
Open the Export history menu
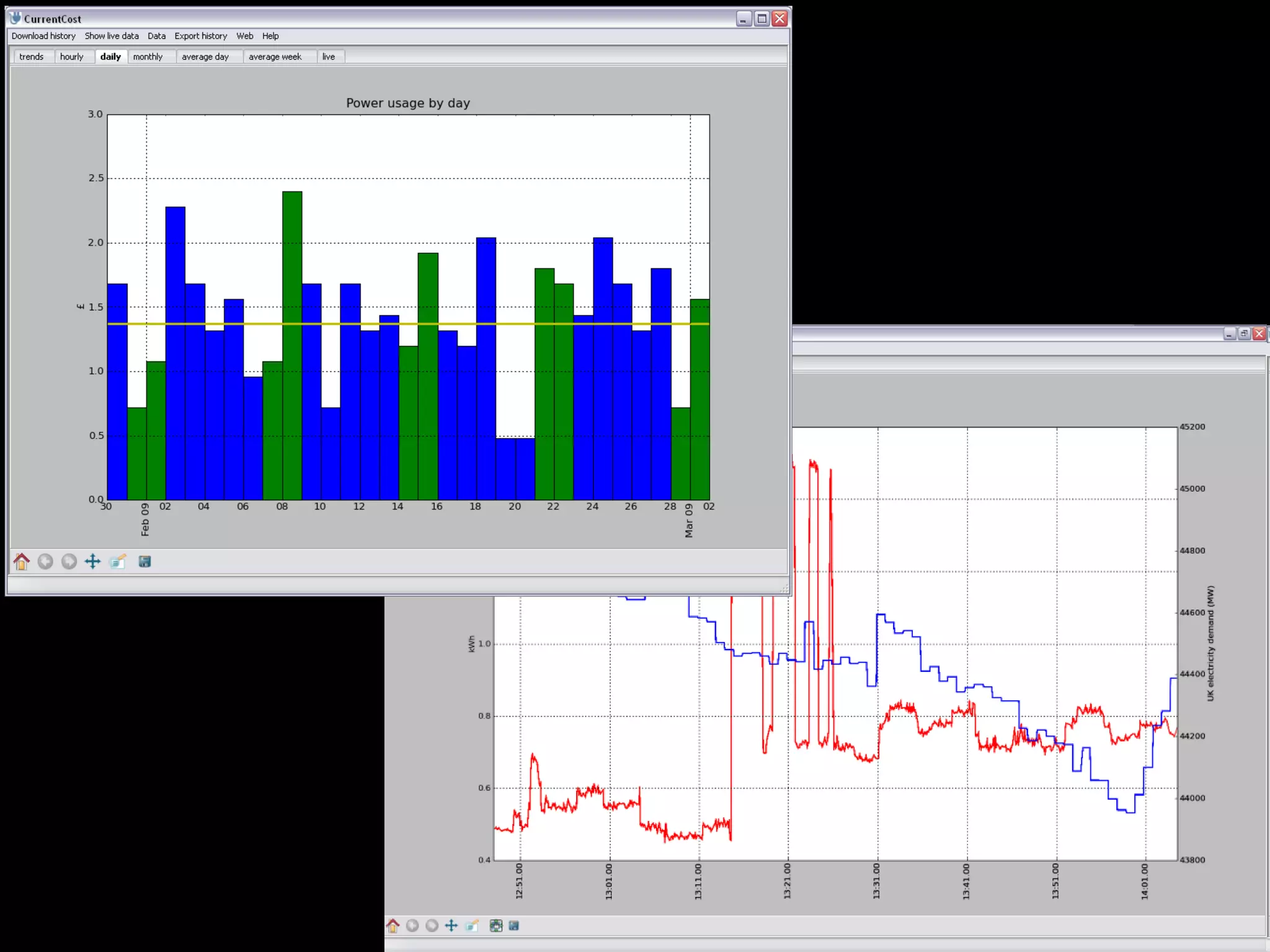201,36
